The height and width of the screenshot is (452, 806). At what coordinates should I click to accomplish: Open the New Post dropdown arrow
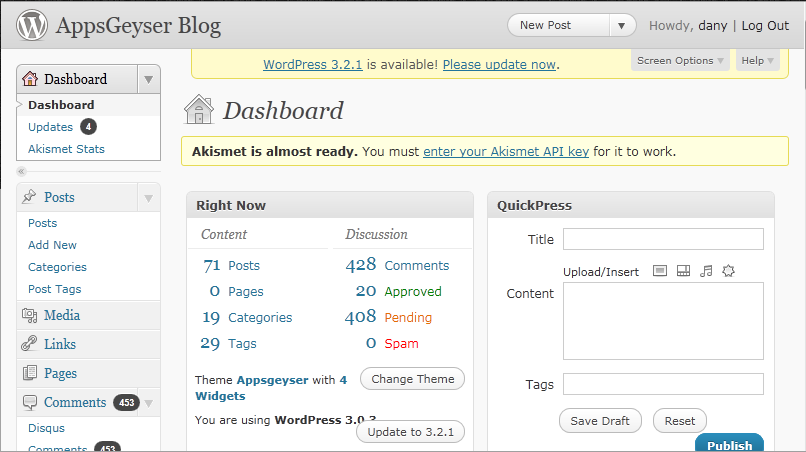tap(623, 26)
